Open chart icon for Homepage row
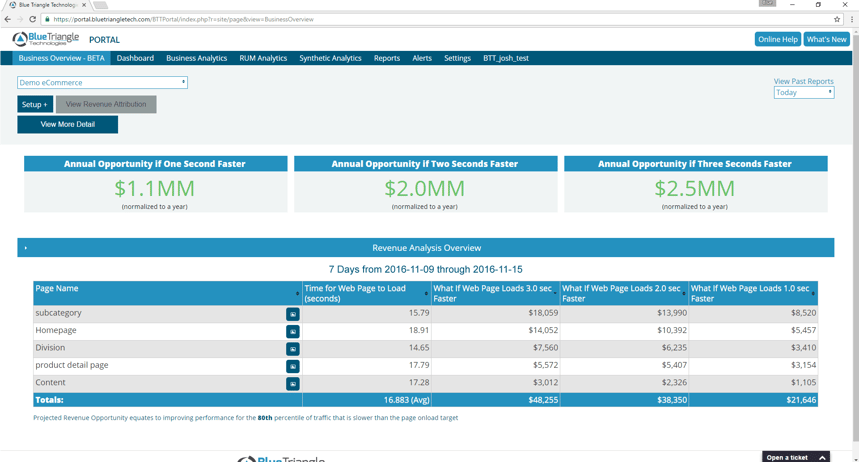This screenshot has height=462, width=859. tap(293, 332)
